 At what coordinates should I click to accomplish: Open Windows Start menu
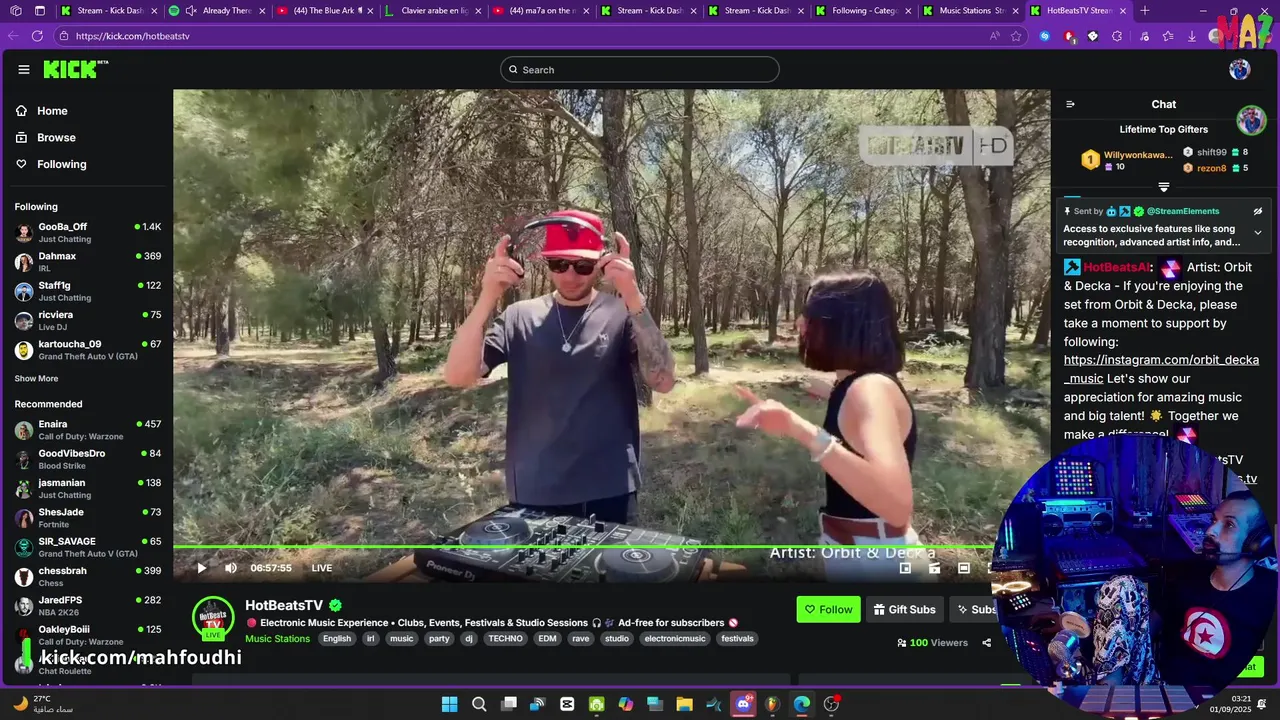[450, 704]
